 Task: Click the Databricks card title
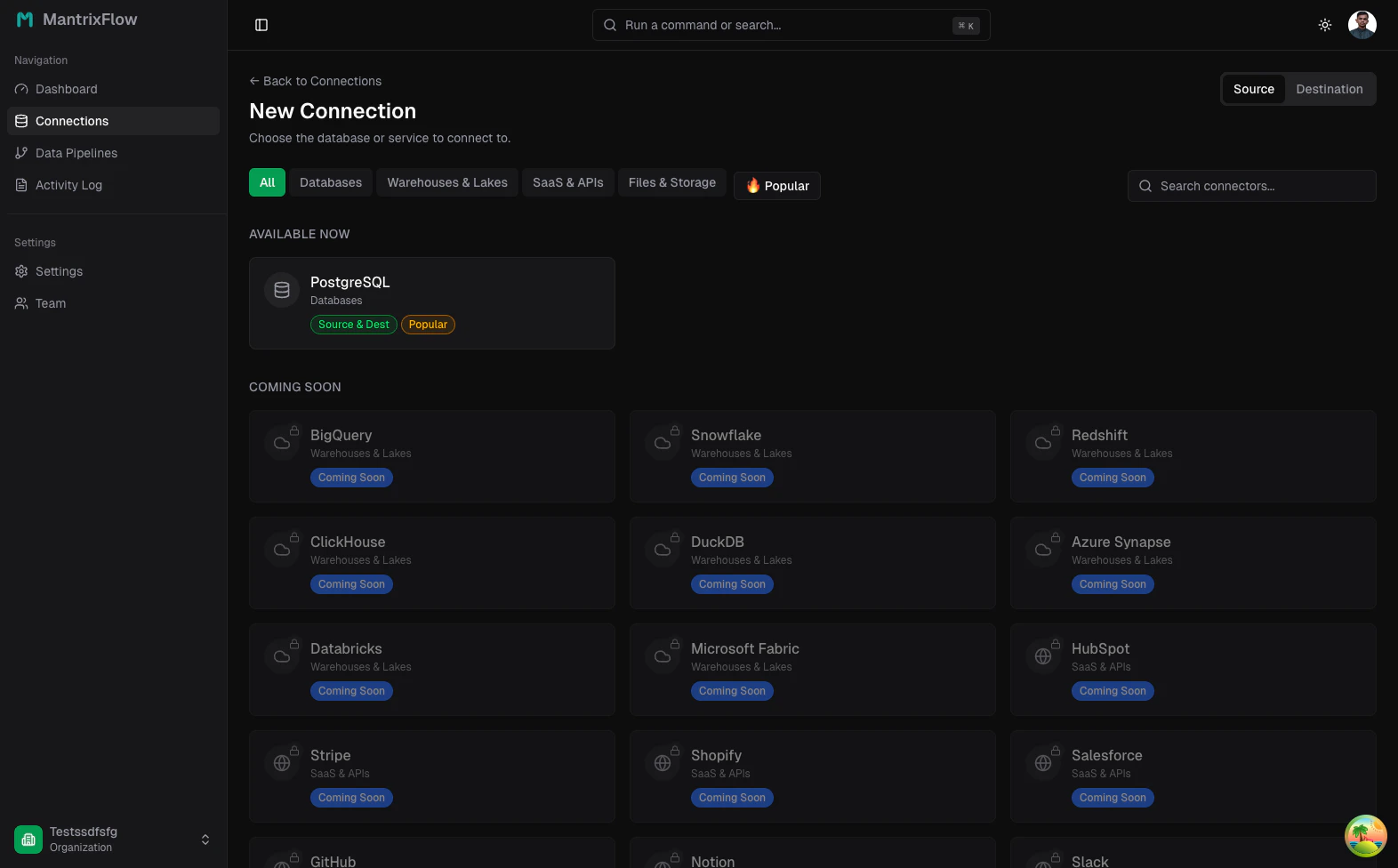click(346, 648)
